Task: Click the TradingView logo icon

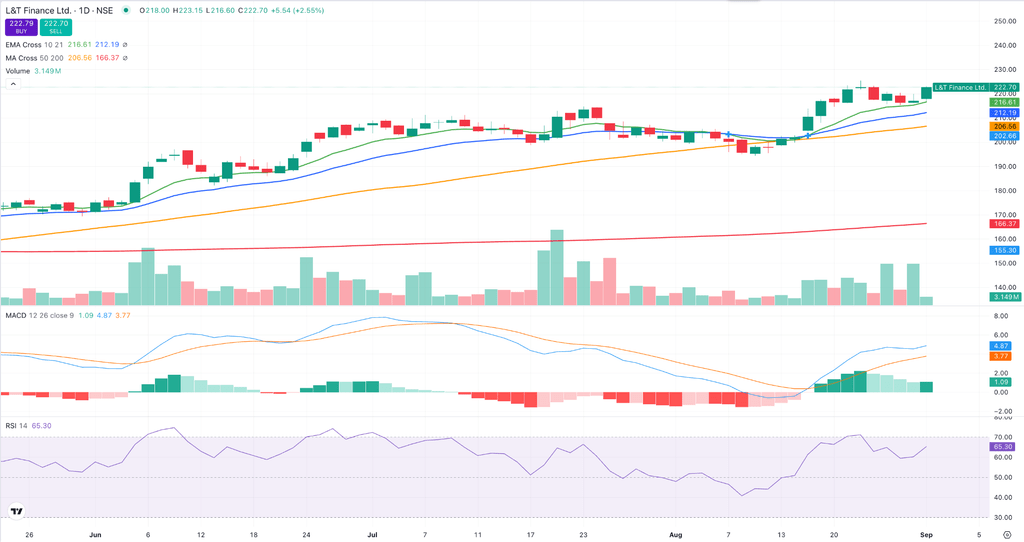Action: click(16, 511)
